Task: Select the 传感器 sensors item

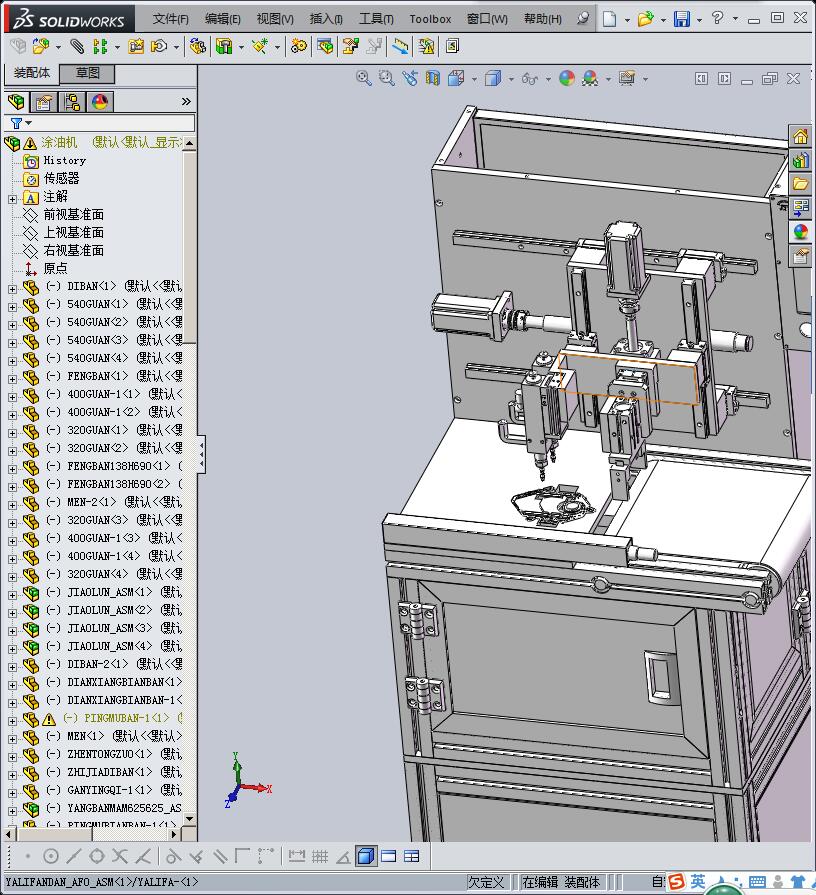Action: pos(62,179)
